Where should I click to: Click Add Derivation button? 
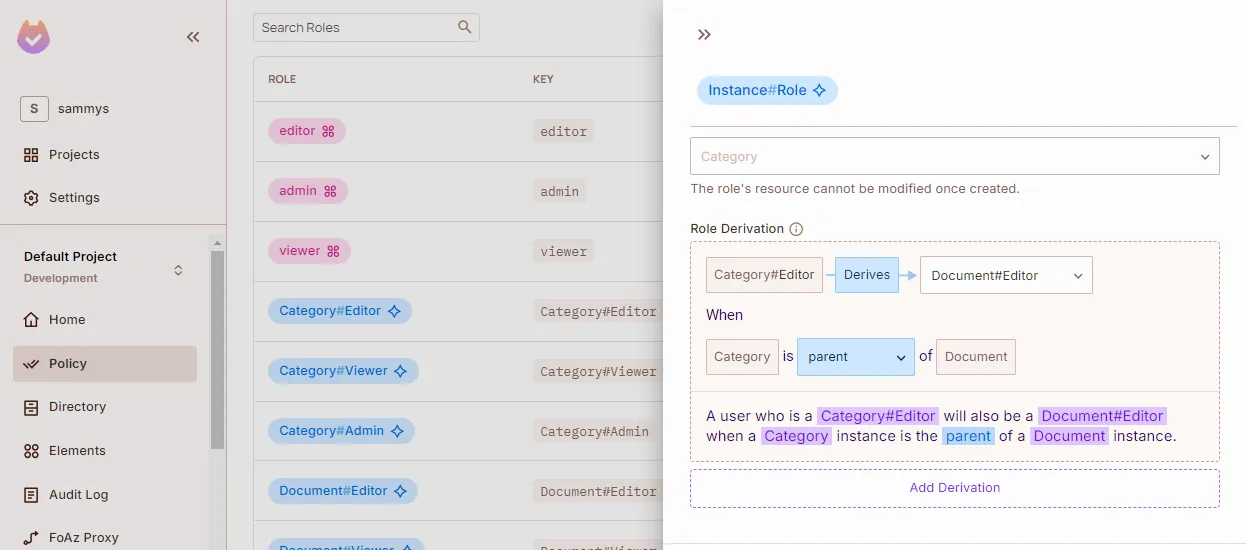coord(954,488)
